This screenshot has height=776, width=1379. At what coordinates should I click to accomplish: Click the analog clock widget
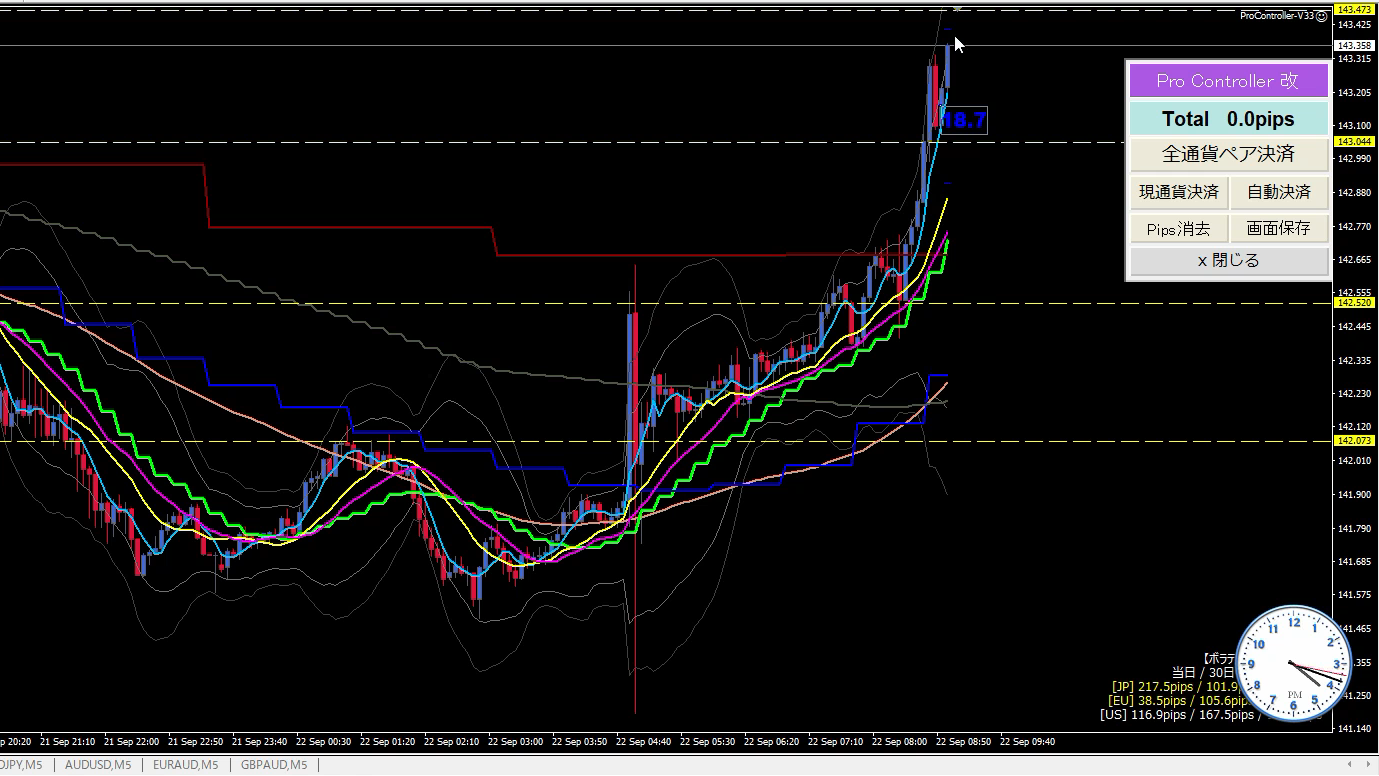pyautogui.click(x=1294, y=662)
